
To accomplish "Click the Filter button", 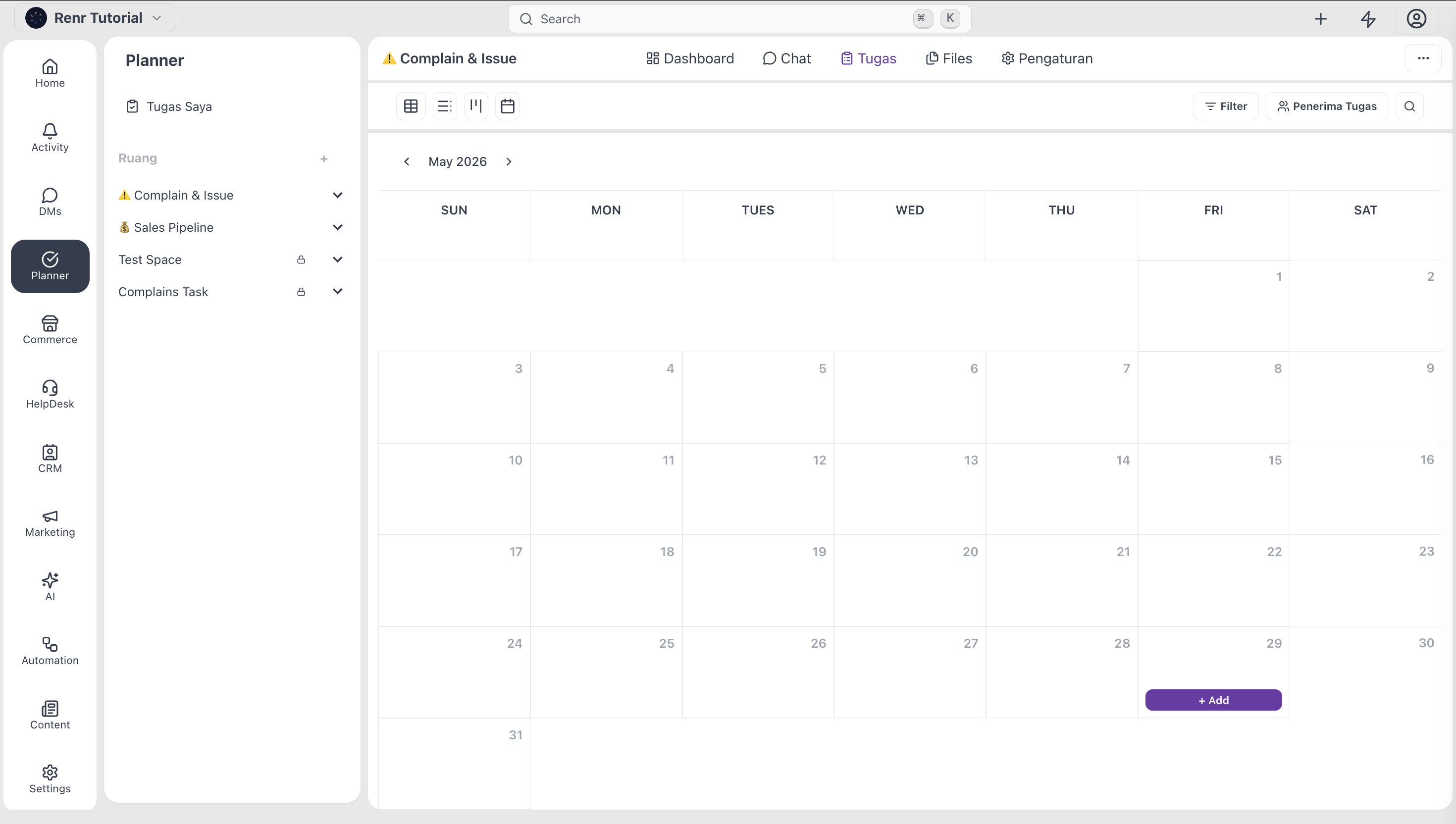I will pyautogui.click(x=1226, y=106).
